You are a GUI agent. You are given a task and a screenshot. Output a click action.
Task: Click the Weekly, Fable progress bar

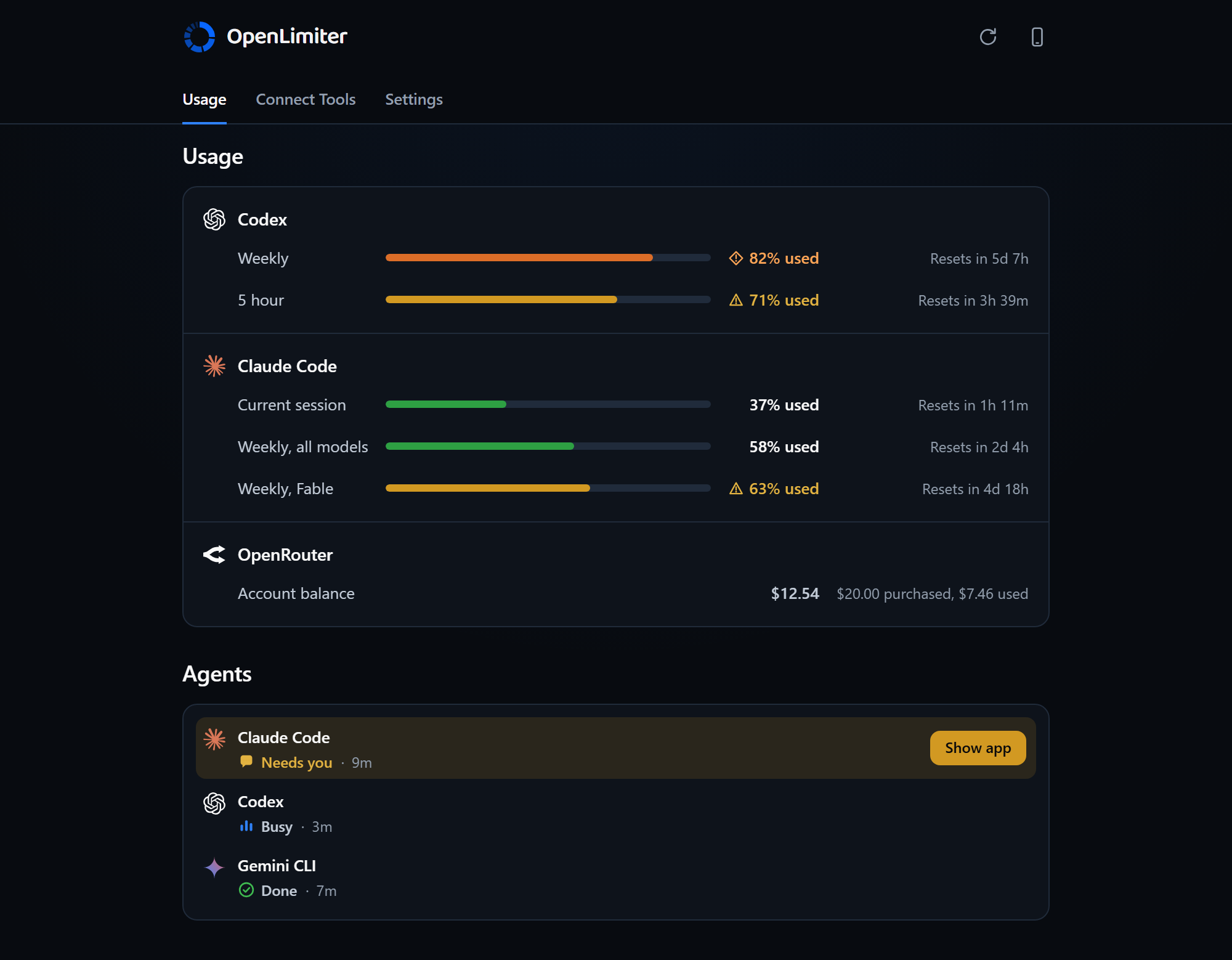[548, 488]
